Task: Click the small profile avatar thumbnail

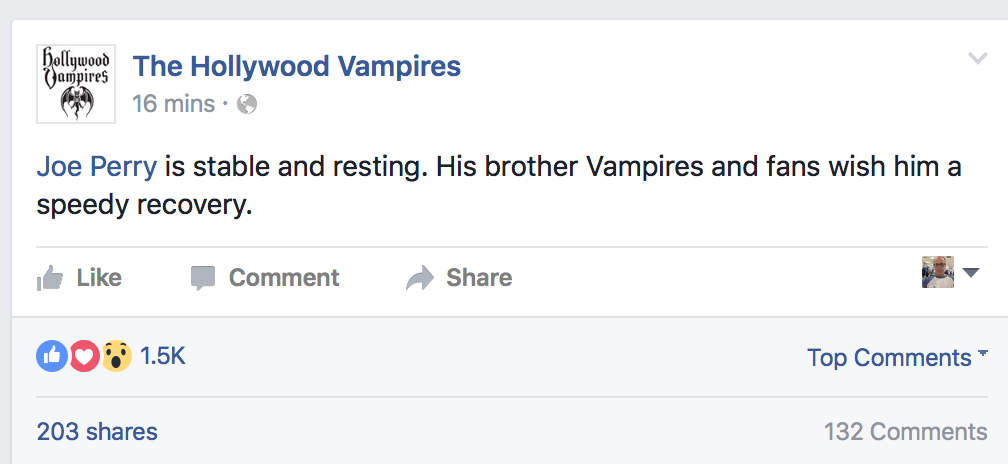Action: (937, 272)
